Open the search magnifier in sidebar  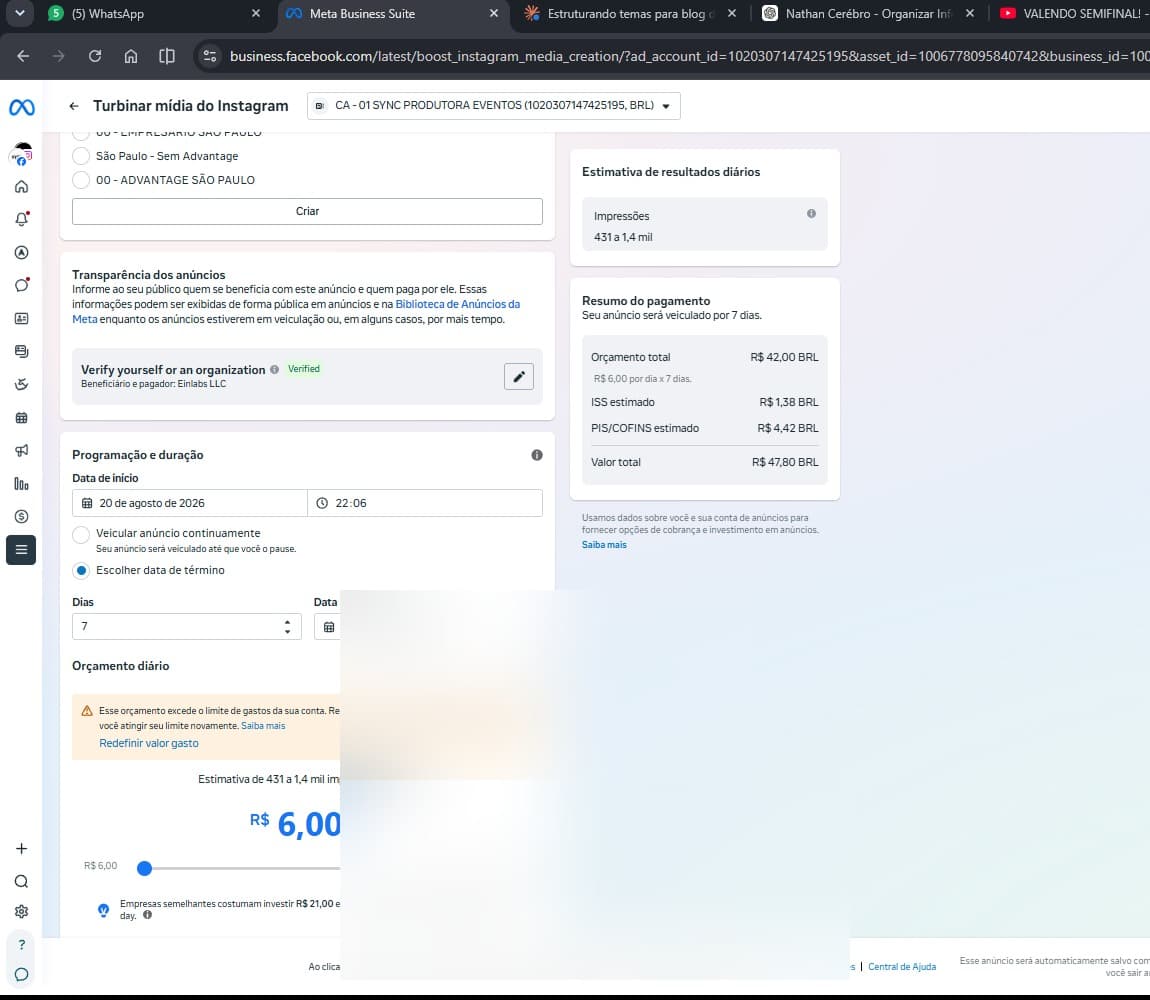coord(21,881)
